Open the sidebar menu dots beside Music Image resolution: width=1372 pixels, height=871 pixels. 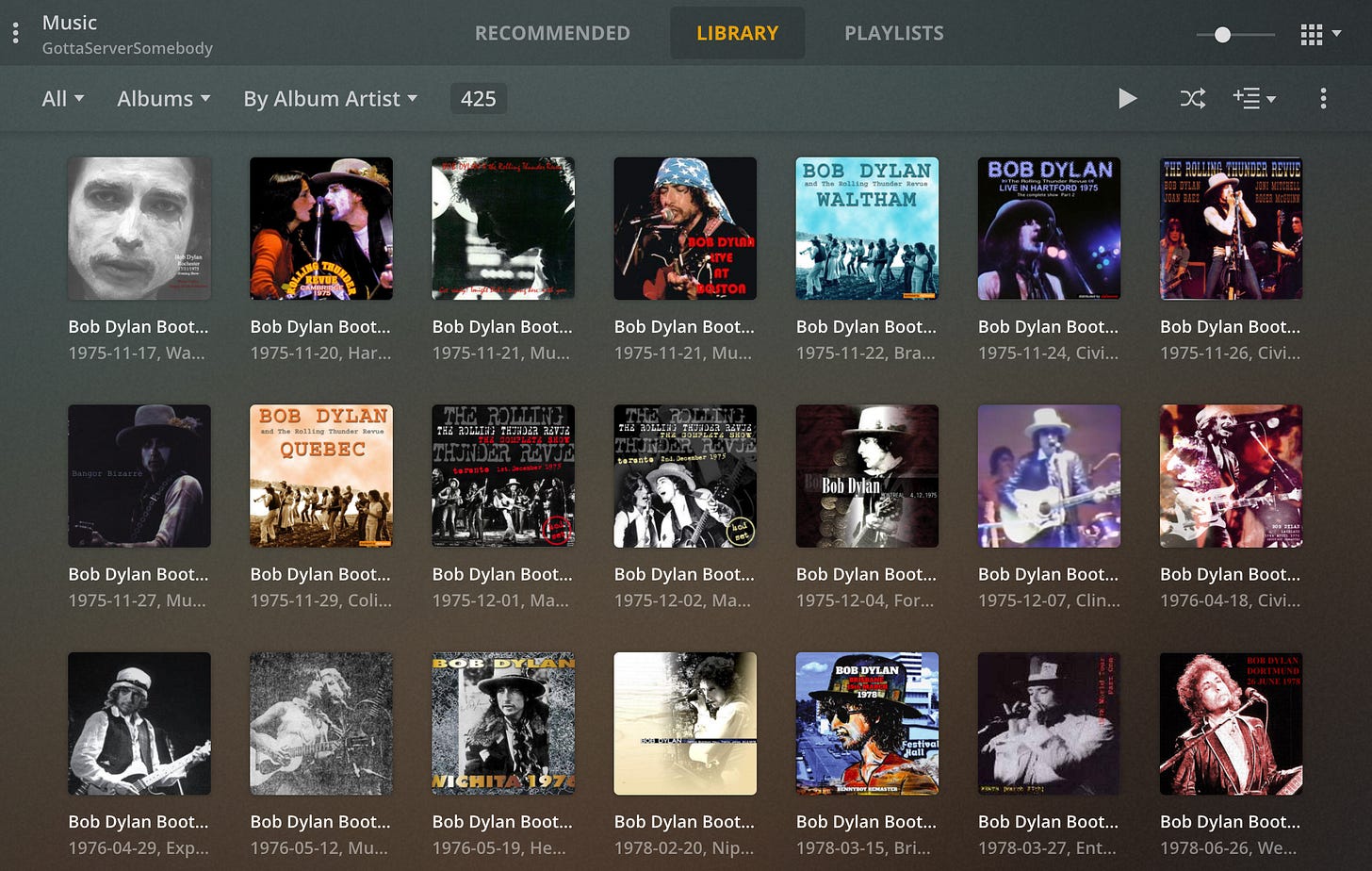[x=15, y=34]
